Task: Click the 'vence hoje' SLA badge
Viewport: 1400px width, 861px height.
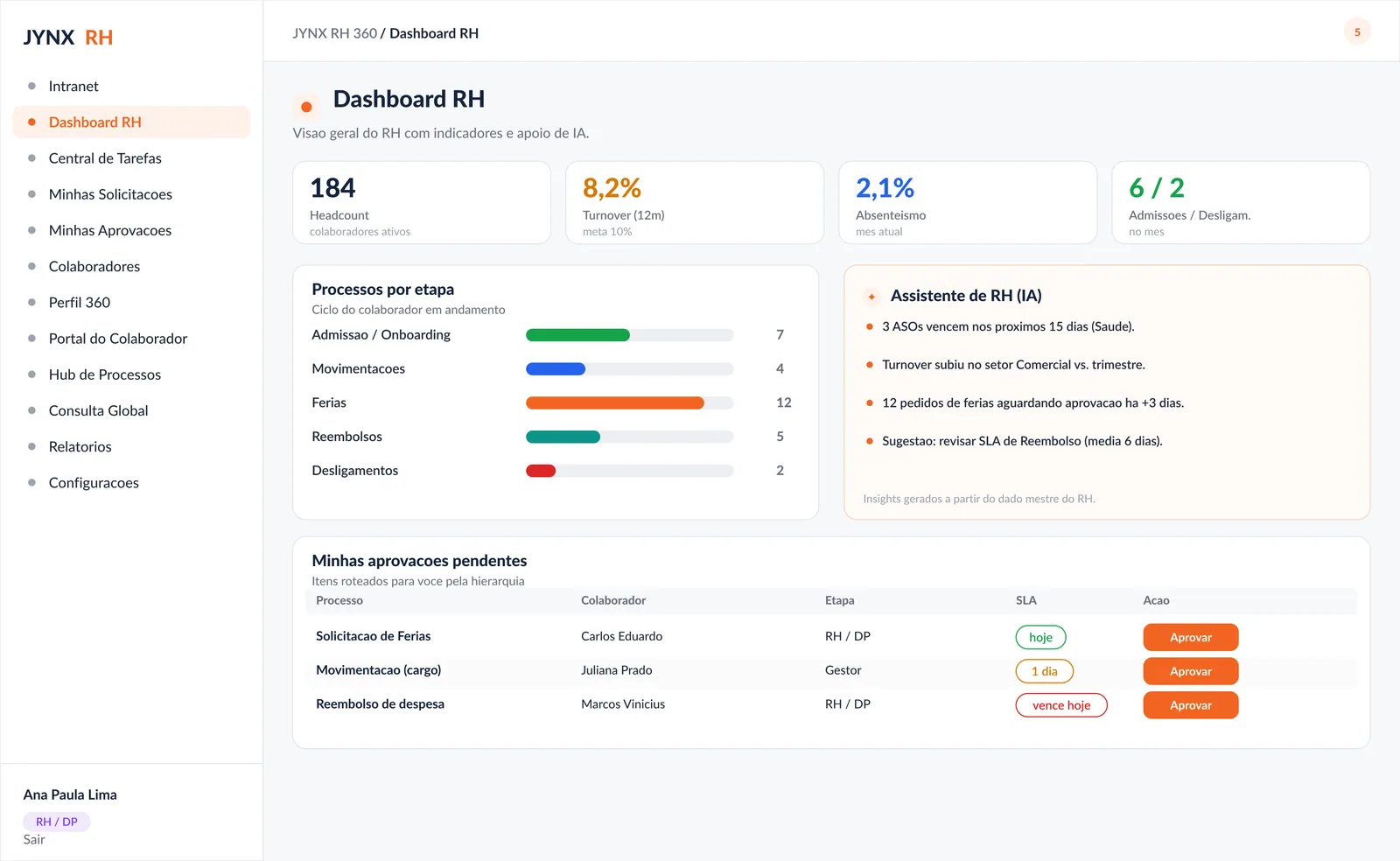Action: [1061, 705]
